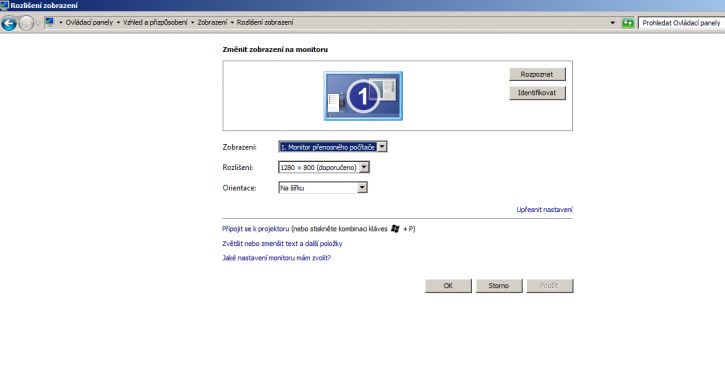Go back with the blue Back arrow

coord(9,23)
